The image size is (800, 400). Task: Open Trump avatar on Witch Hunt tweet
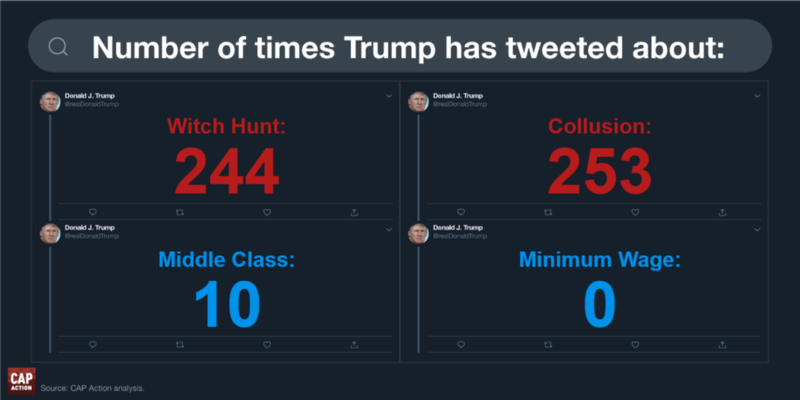(x=50, y=102)
